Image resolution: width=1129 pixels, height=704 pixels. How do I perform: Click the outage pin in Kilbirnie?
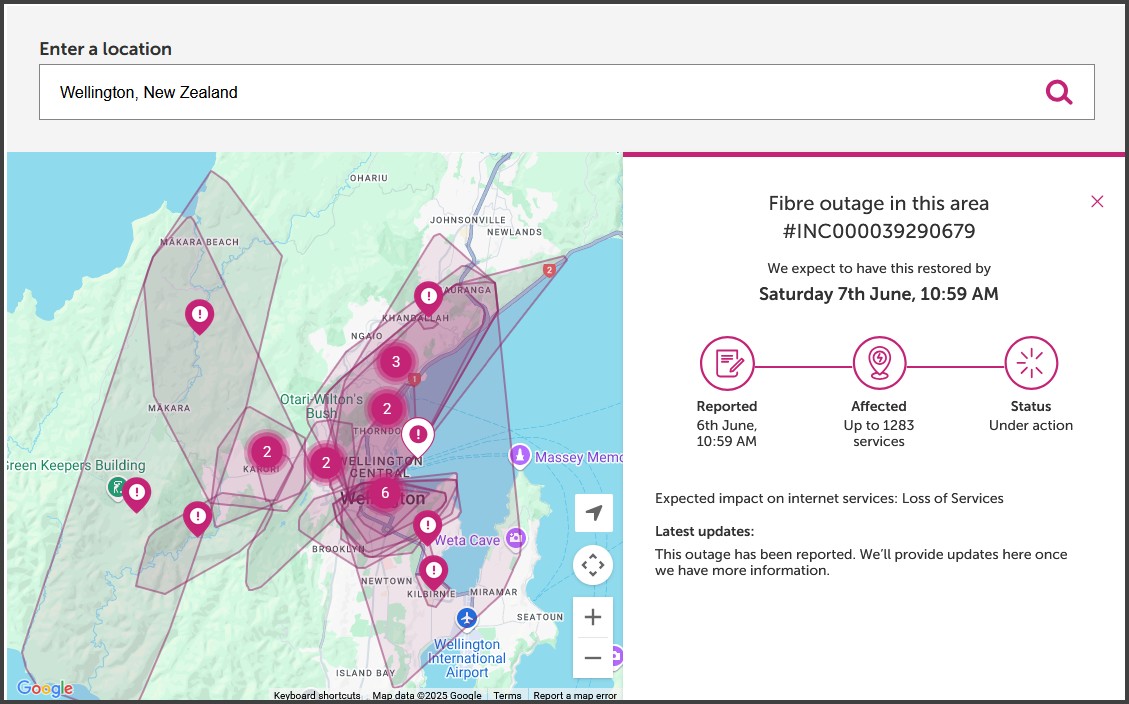[433, 572]
